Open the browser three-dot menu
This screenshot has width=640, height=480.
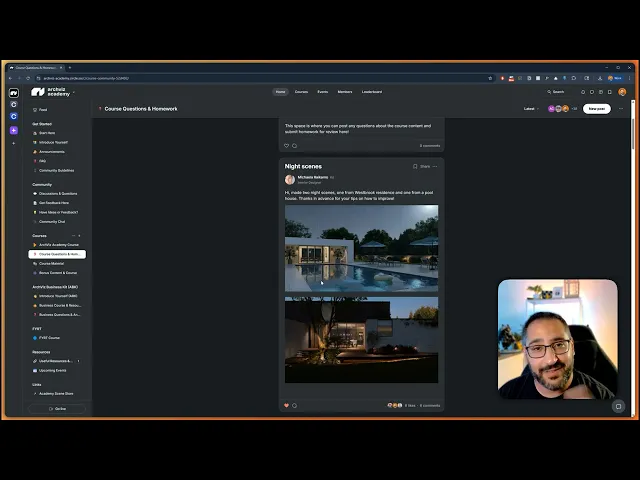tap(630, 78)
